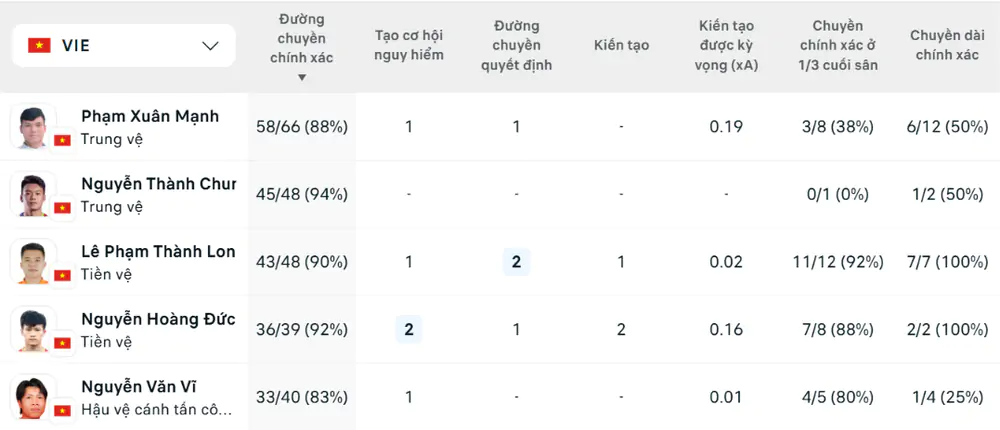The height and width of the screenshot is (430, 1000).
Task: Click Chuyền dài chính xác column header
Action: tap(947, 45)
